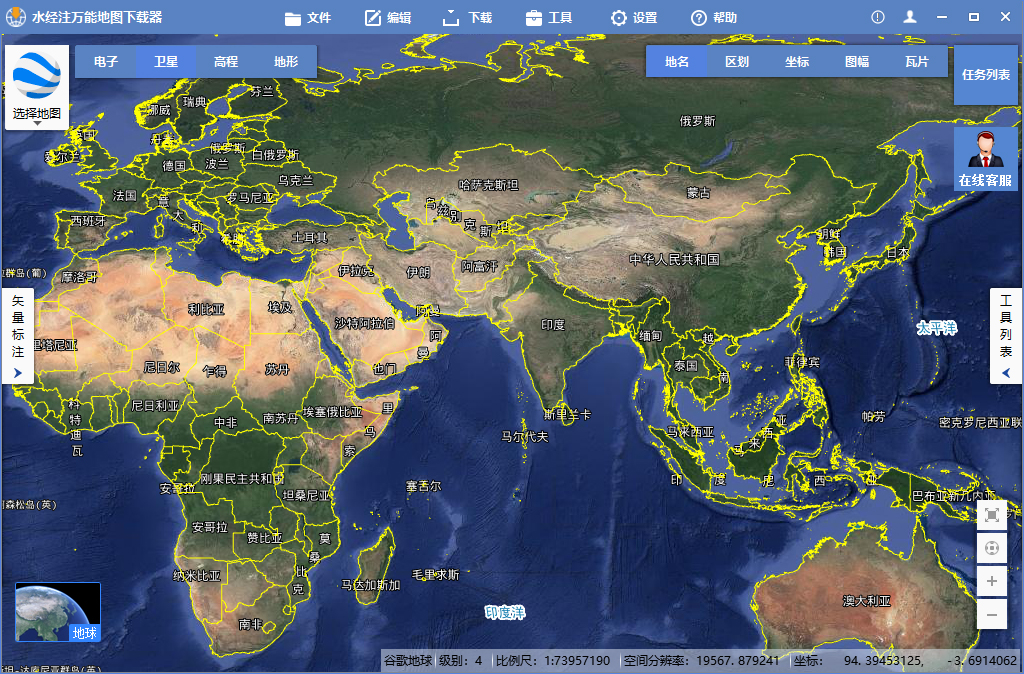Click the question mark icon beside 帮助
The height and width of the screenshot is (674, 1024).
[699, 18]
